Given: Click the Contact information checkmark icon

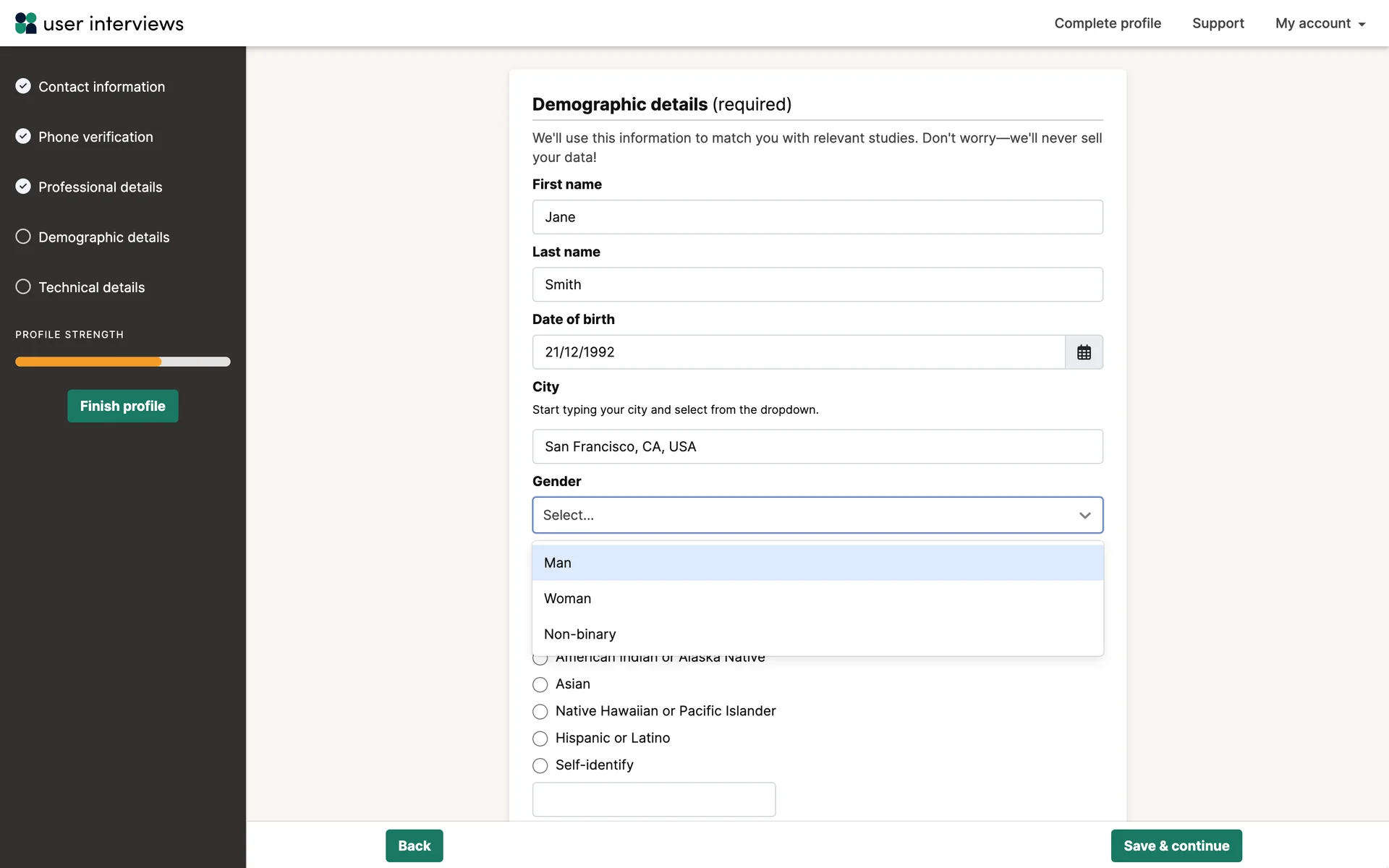Looking at the screenshot, I should pyautogui.click(x=23, y=86).
